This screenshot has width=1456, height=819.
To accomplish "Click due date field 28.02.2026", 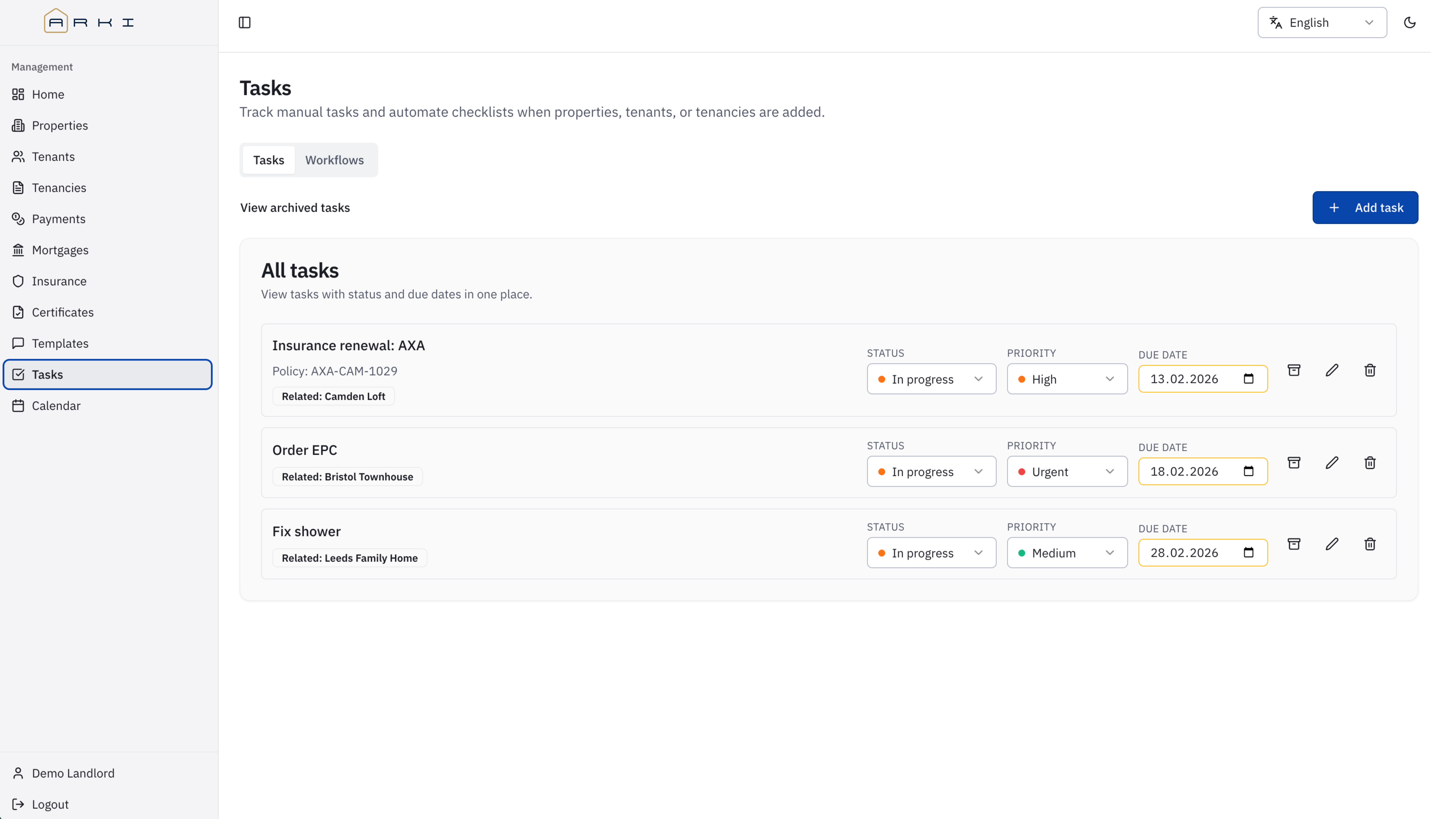I will pos(1203,553).
